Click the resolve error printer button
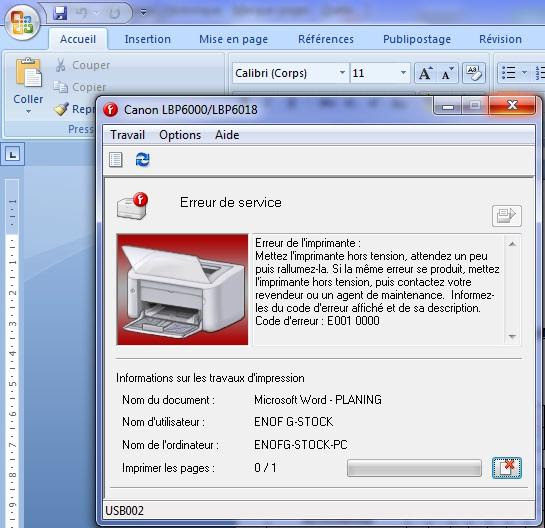545x528 pixels. click(x=506, y=216)
